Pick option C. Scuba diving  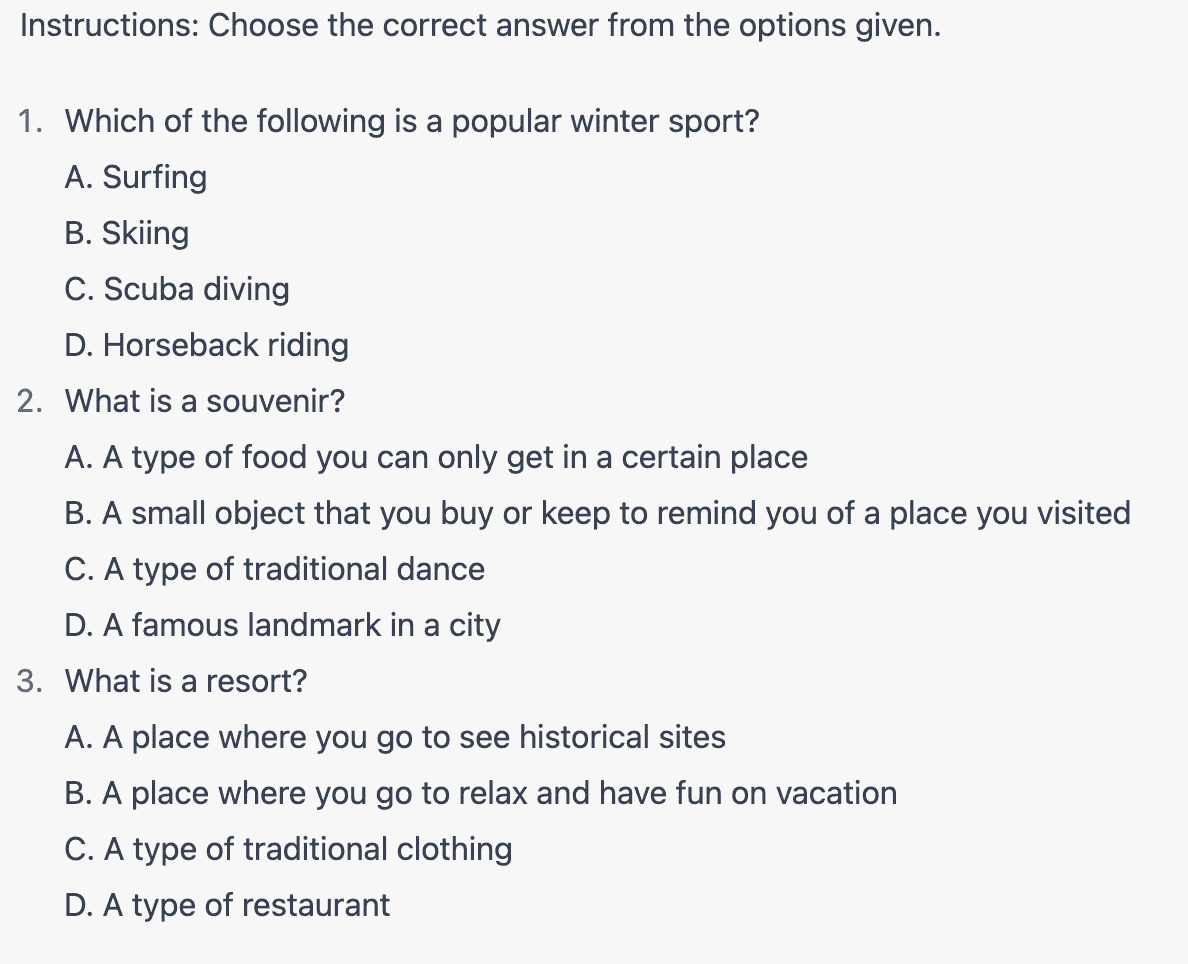click(177, 290)
